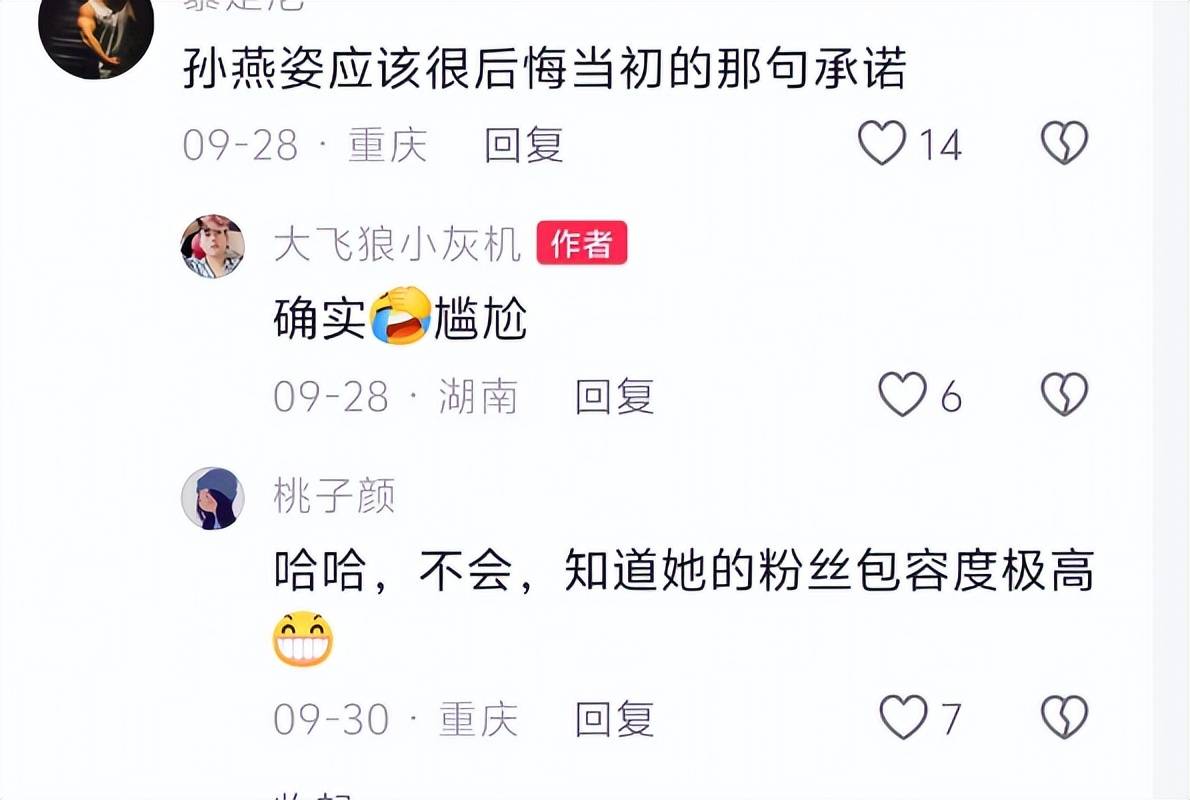Viewport: 1190px width, 800px height.
Task: Dislike the 孙燕姿 promise comment
Action: tap(1064, 143)
